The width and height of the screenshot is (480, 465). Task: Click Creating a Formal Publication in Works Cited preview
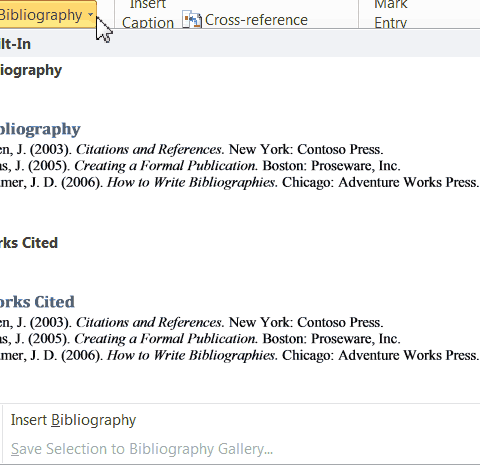click(x=165, y=339)
